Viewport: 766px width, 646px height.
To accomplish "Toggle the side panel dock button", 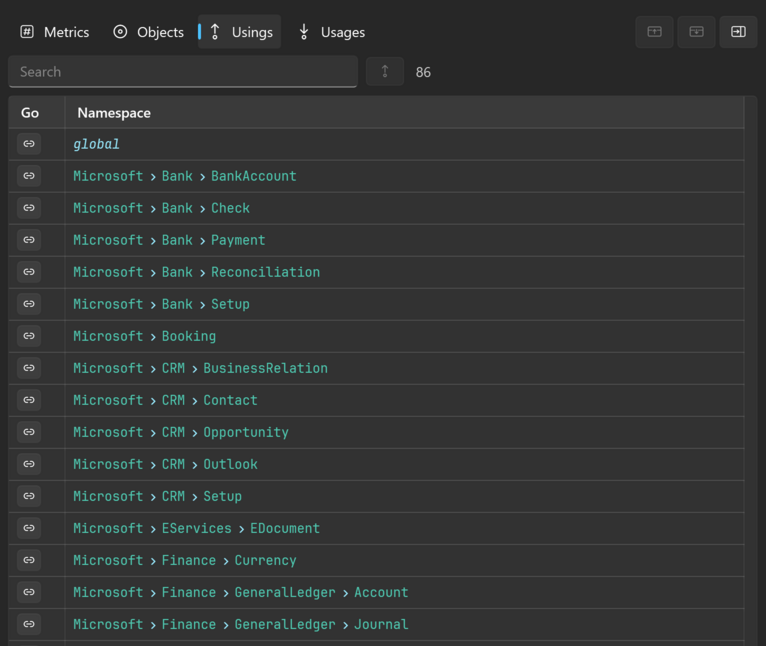I will pyautogui.click(x=738, y=32).
